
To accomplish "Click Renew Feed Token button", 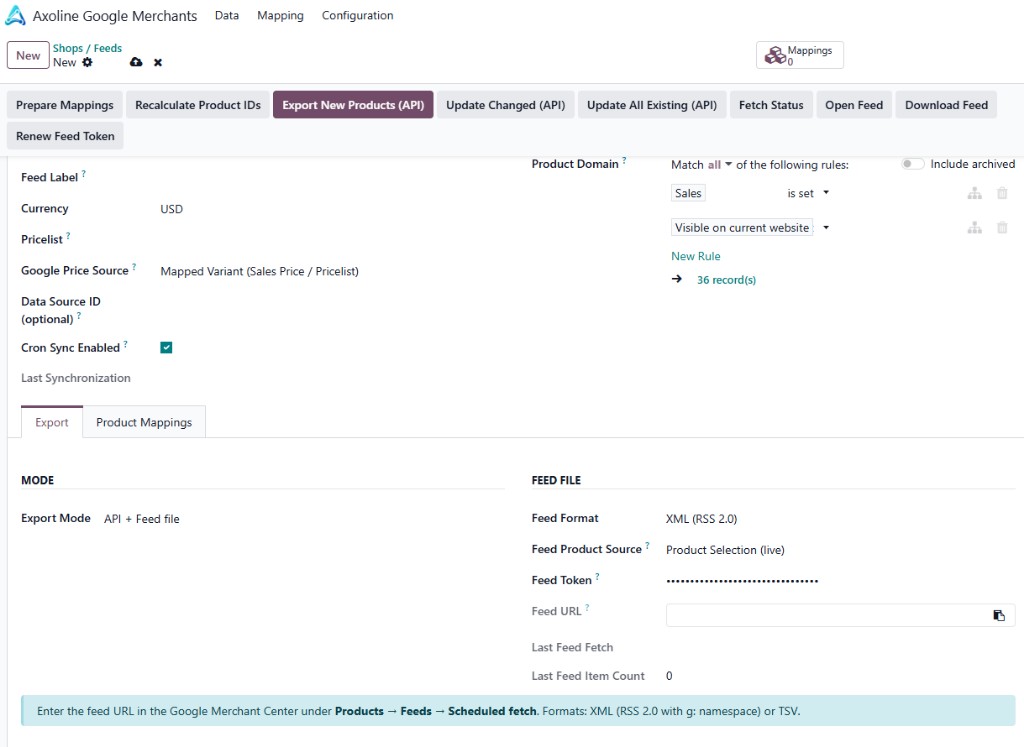I will 65,136.
